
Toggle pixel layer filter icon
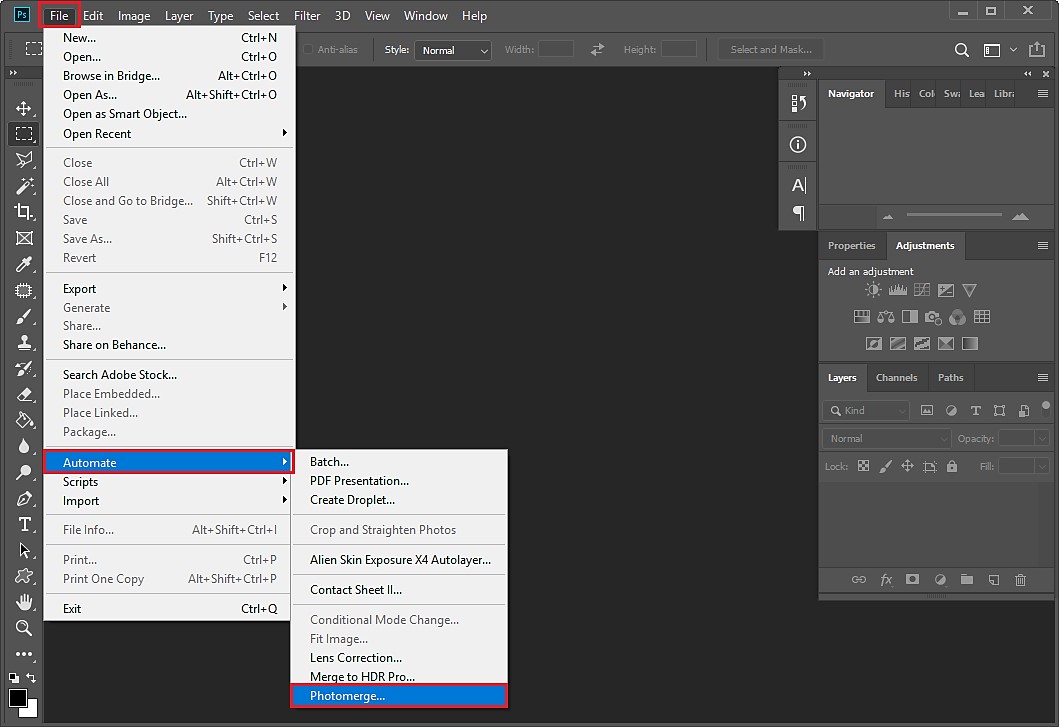click(x=927, y=410)
